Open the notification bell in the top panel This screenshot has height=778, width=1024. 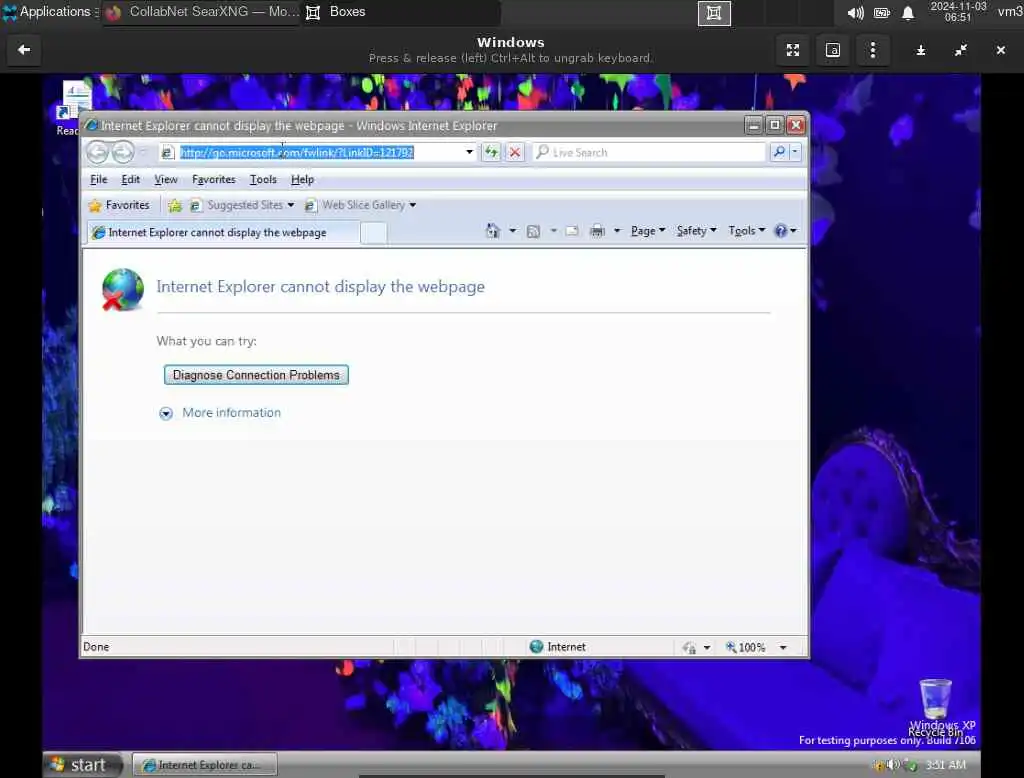pos(908,12)
